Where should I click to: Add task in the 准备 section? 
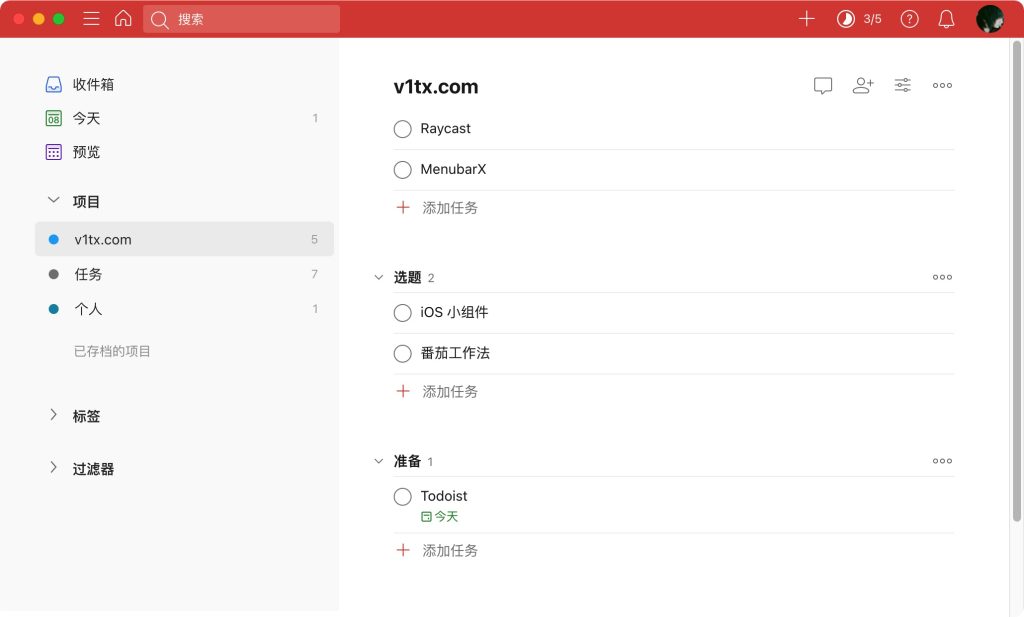438,550
